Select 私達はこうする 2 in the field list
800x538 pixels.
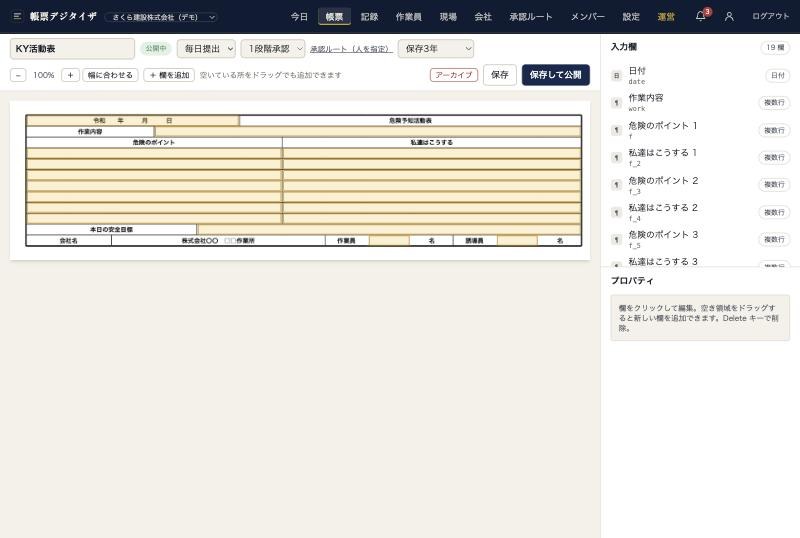coord(700,212)
